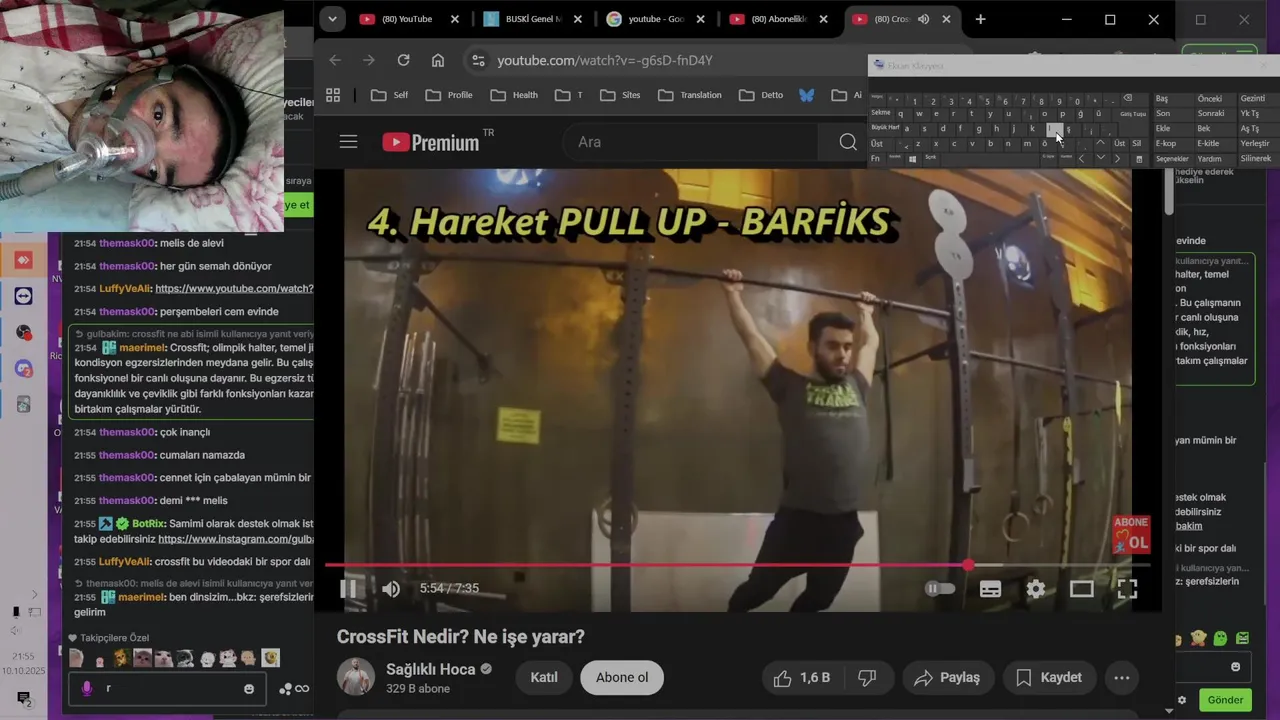Click 'Silinerek' toggle on on-screen keyboard
Image resolution: width=1280 pixels, height=720 pixels.
(1255, 159)
